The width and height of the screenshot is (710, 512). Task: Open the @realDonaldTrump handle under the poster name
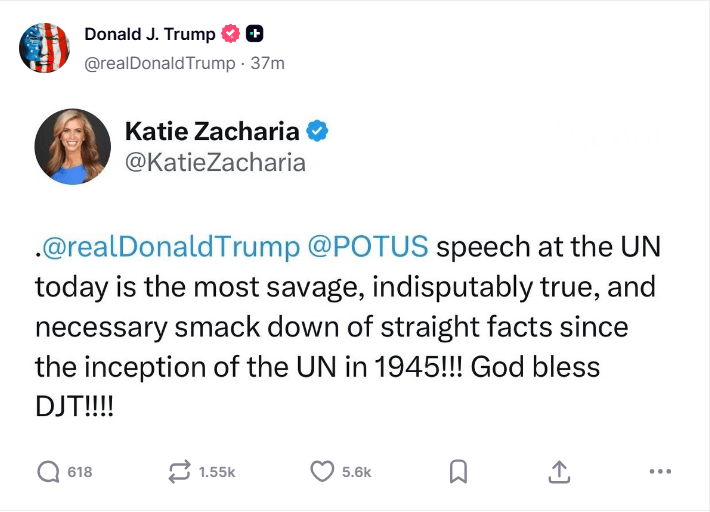coord(158,62)
